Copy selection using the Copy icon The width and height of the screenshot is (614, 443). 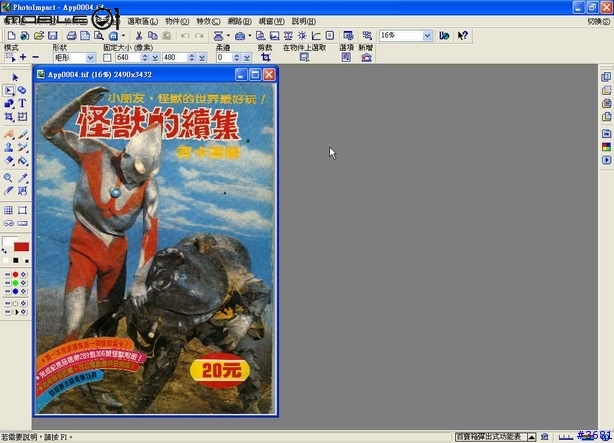[153, 36]
